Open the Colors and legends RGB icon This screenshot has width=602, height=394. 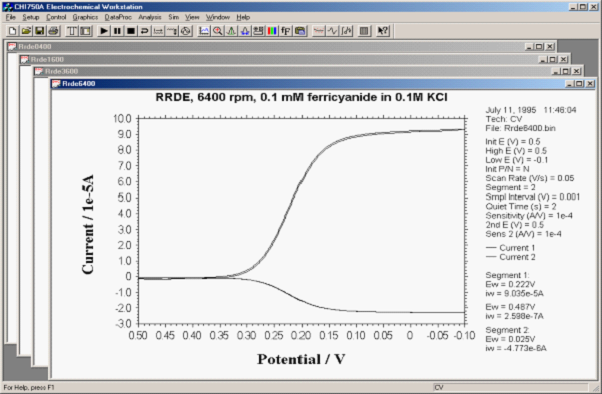click(272, 31)
